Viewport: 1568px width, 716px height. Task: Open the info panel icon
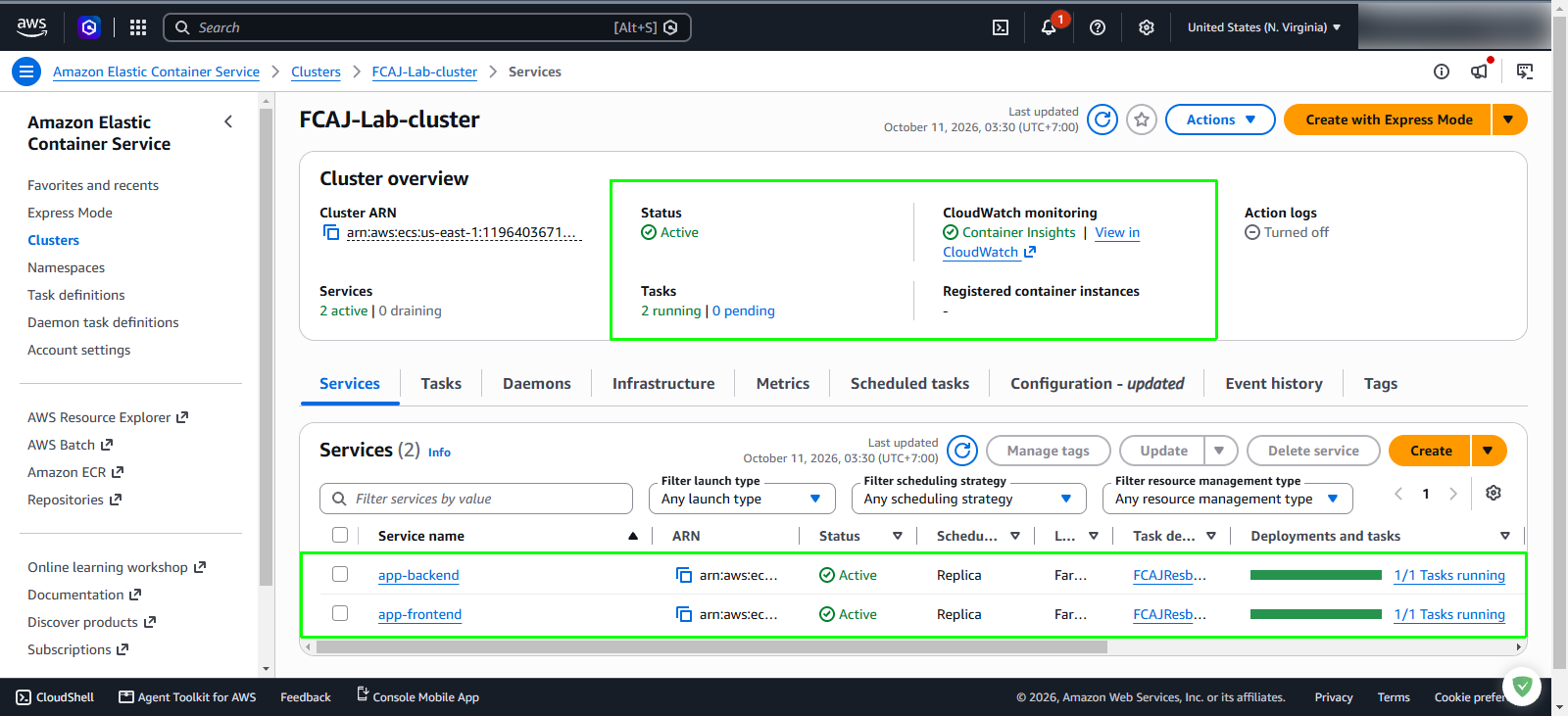point(1442,72)
